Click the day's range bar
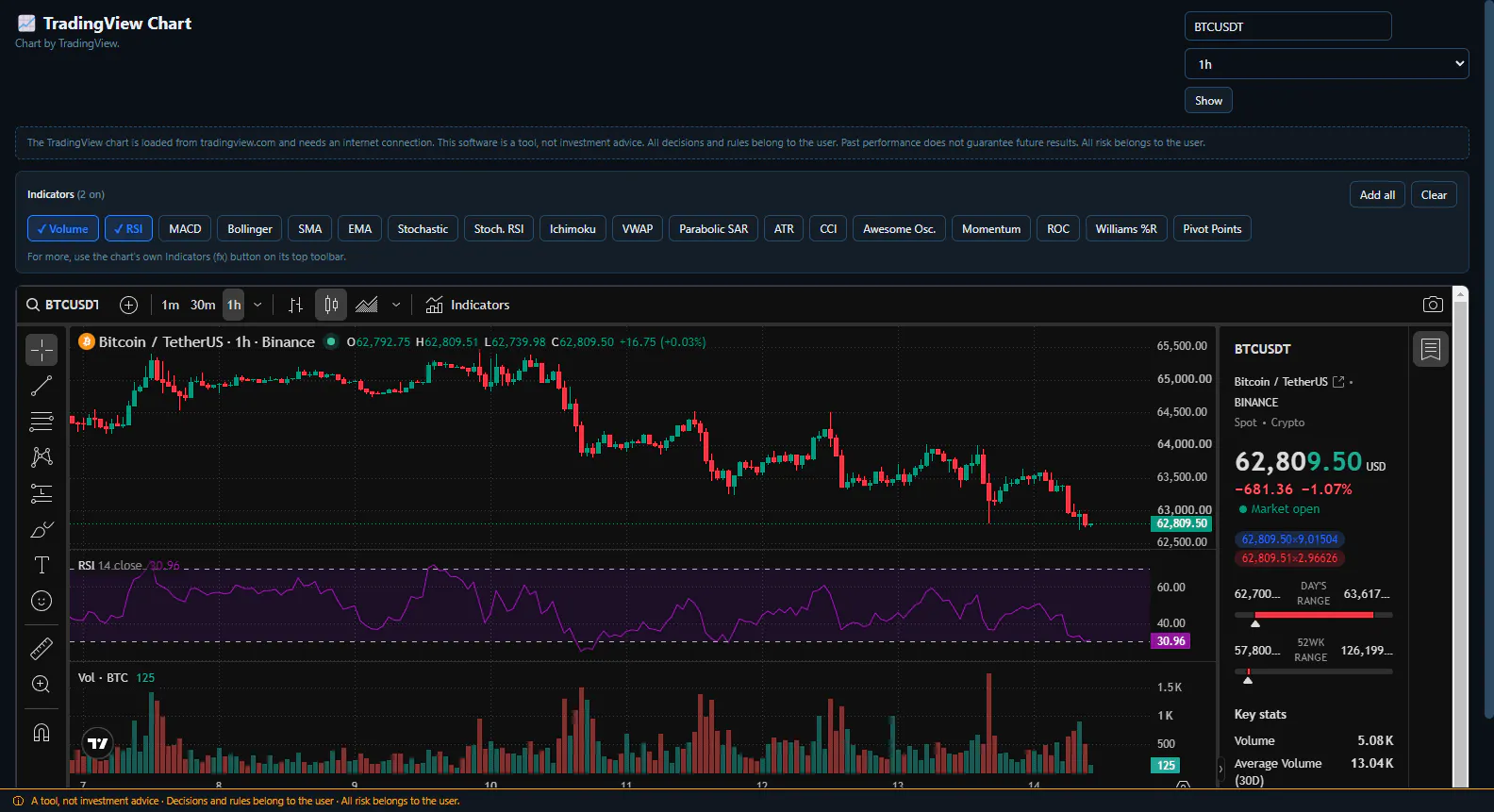Screen dimensions: 1494x812 pyautogui.click(x=1313, y=615)
